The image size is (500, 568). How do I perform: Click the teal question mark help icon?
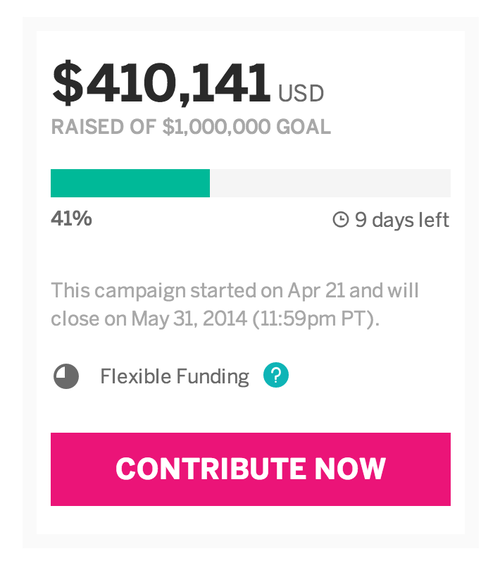click(276, 375)
